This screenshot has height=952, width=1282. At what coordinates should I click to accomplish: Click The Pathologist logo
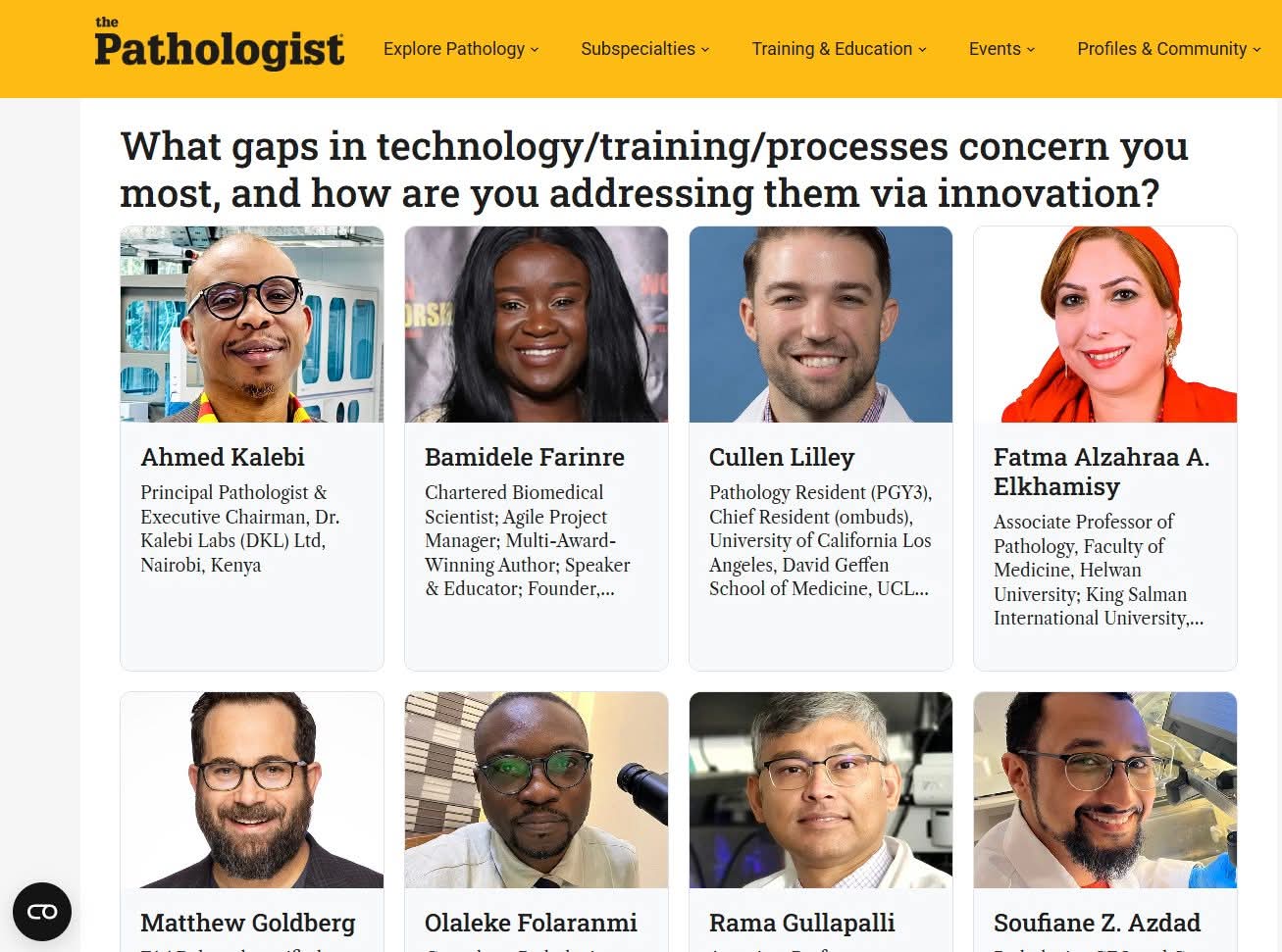tap(219, 45)
